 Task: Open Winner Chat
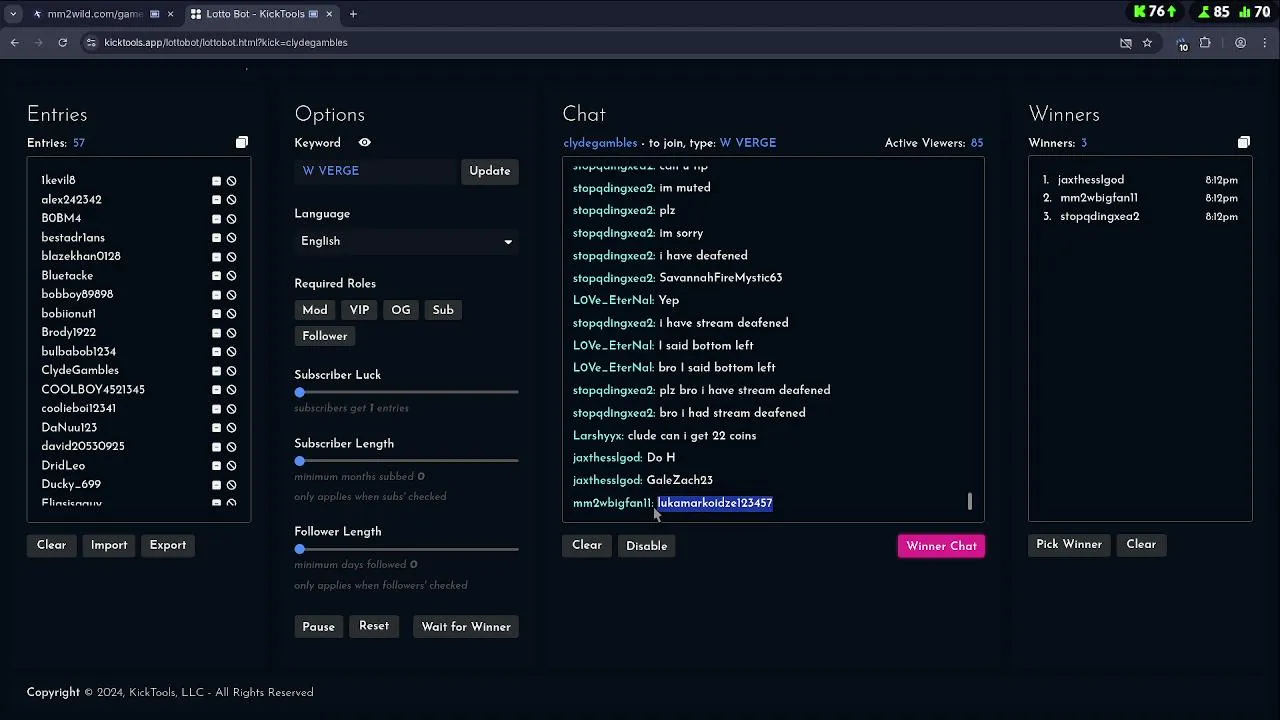941,546
